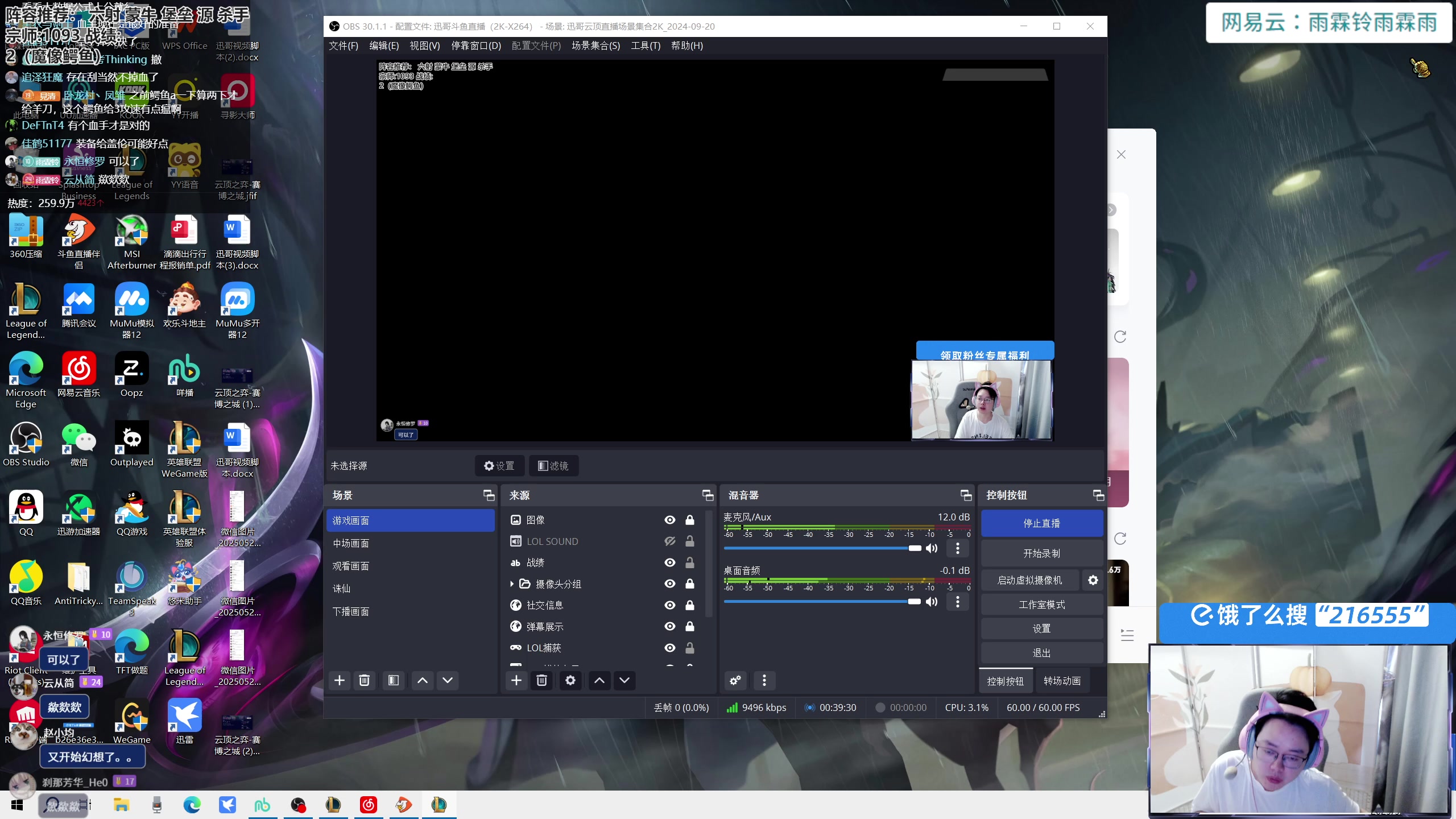Mute the 麦克风/Aux speaker icon

click(x=932, y=548)
